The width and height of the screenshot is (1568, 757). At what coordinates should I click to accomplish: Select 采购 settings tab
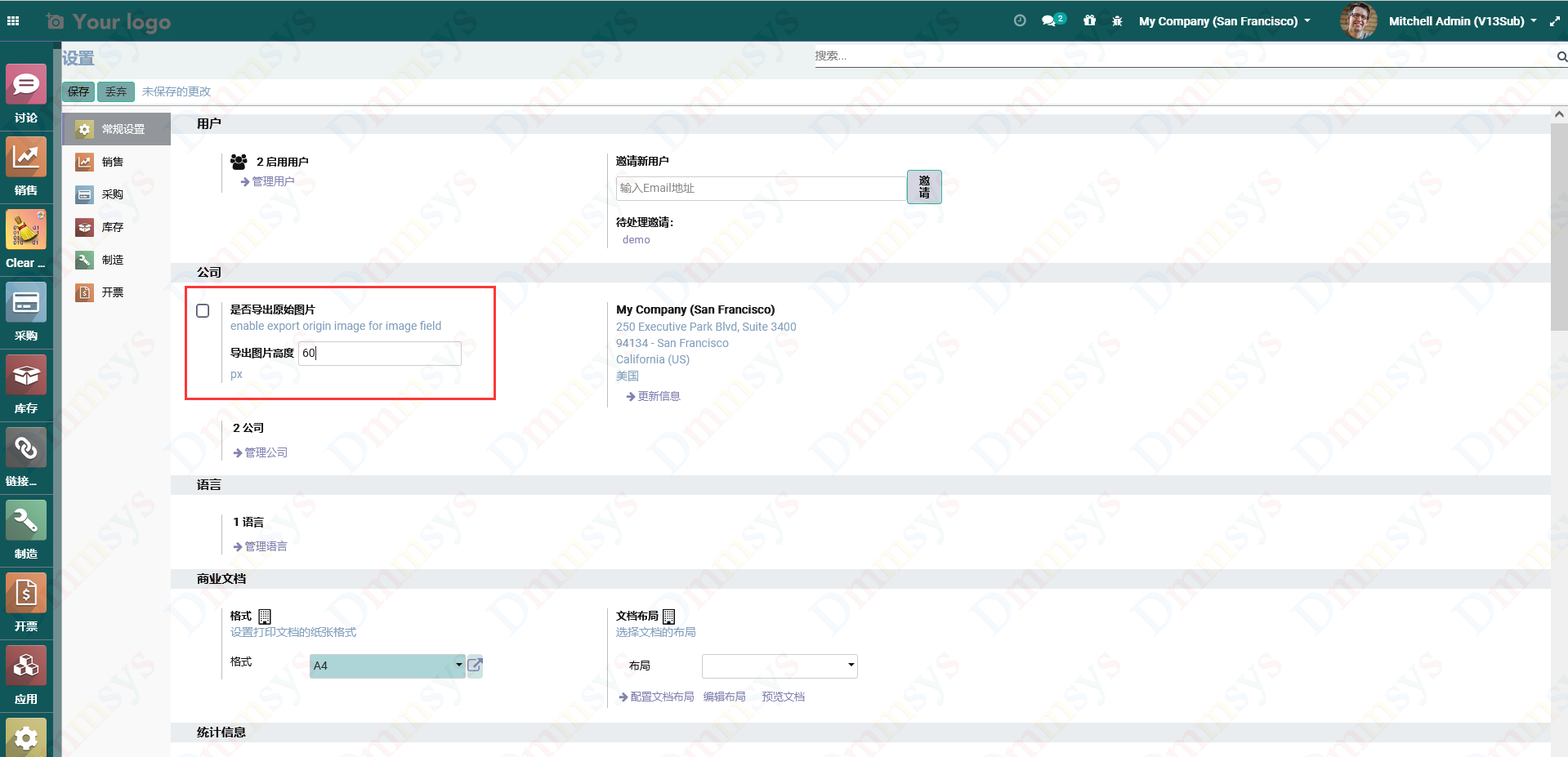[117, 194]
